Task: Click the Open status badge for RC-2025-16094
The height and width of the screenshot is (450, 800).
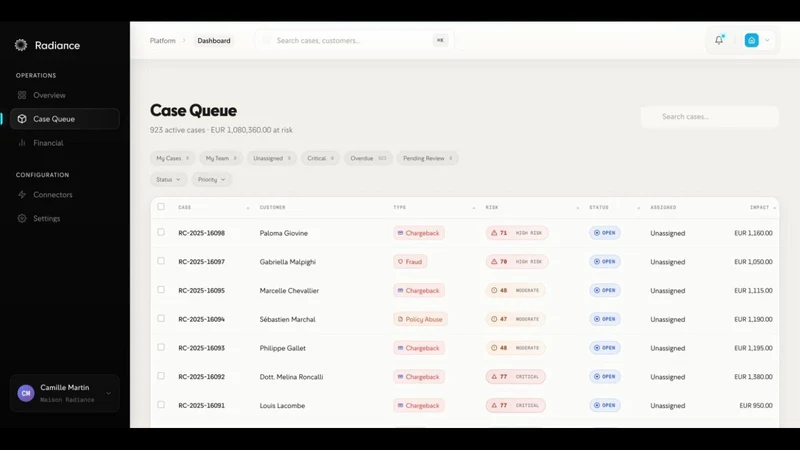Action: (x=605, y=319)
